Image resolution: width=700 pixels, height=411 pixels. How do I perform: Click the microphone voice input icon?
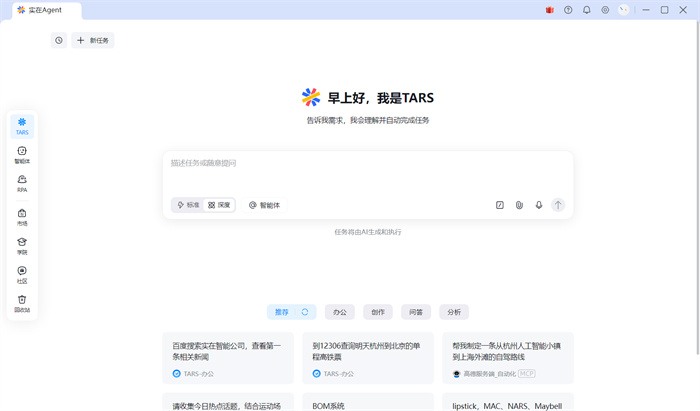click(539, 205)
